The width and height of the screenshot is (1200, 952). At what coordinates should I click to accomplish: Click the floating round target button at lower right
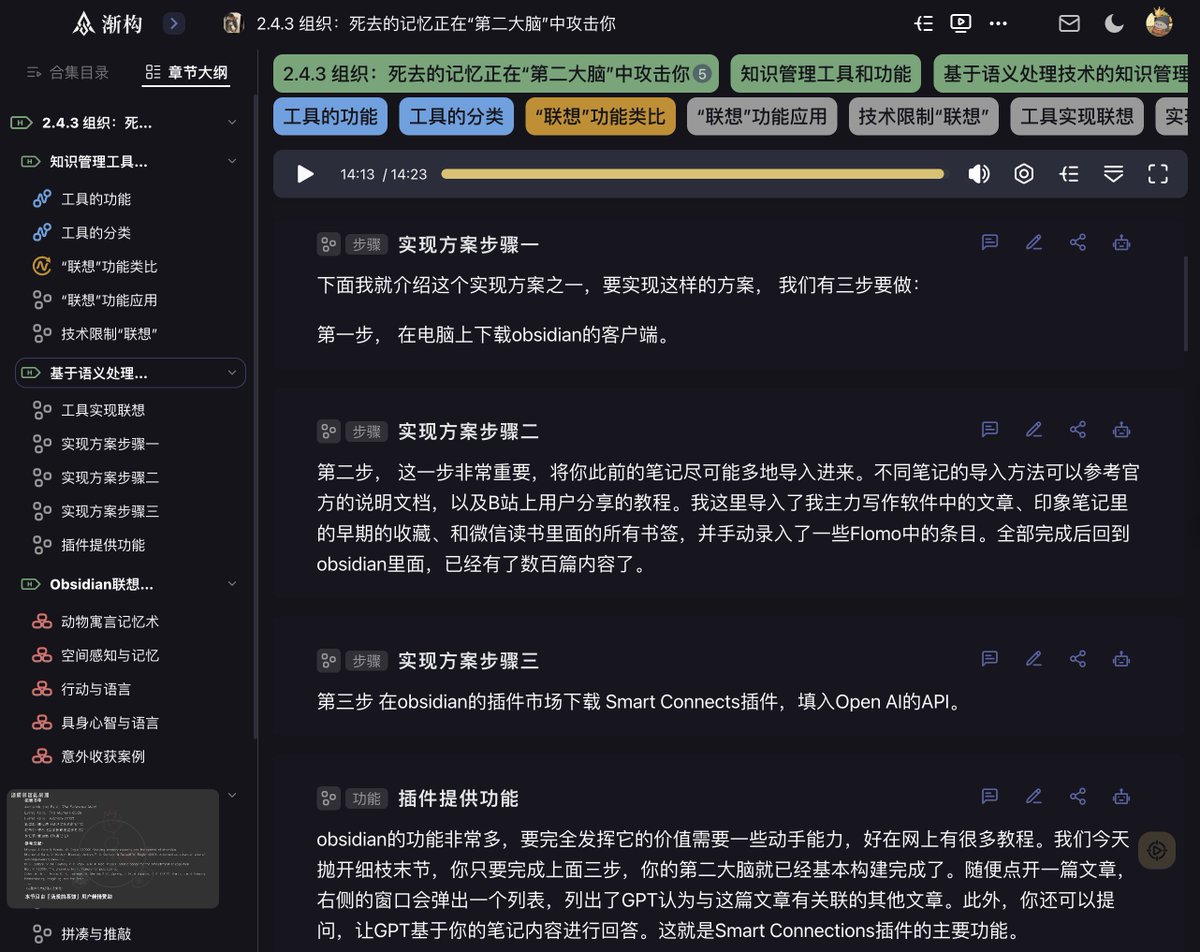coord(1157,850)
